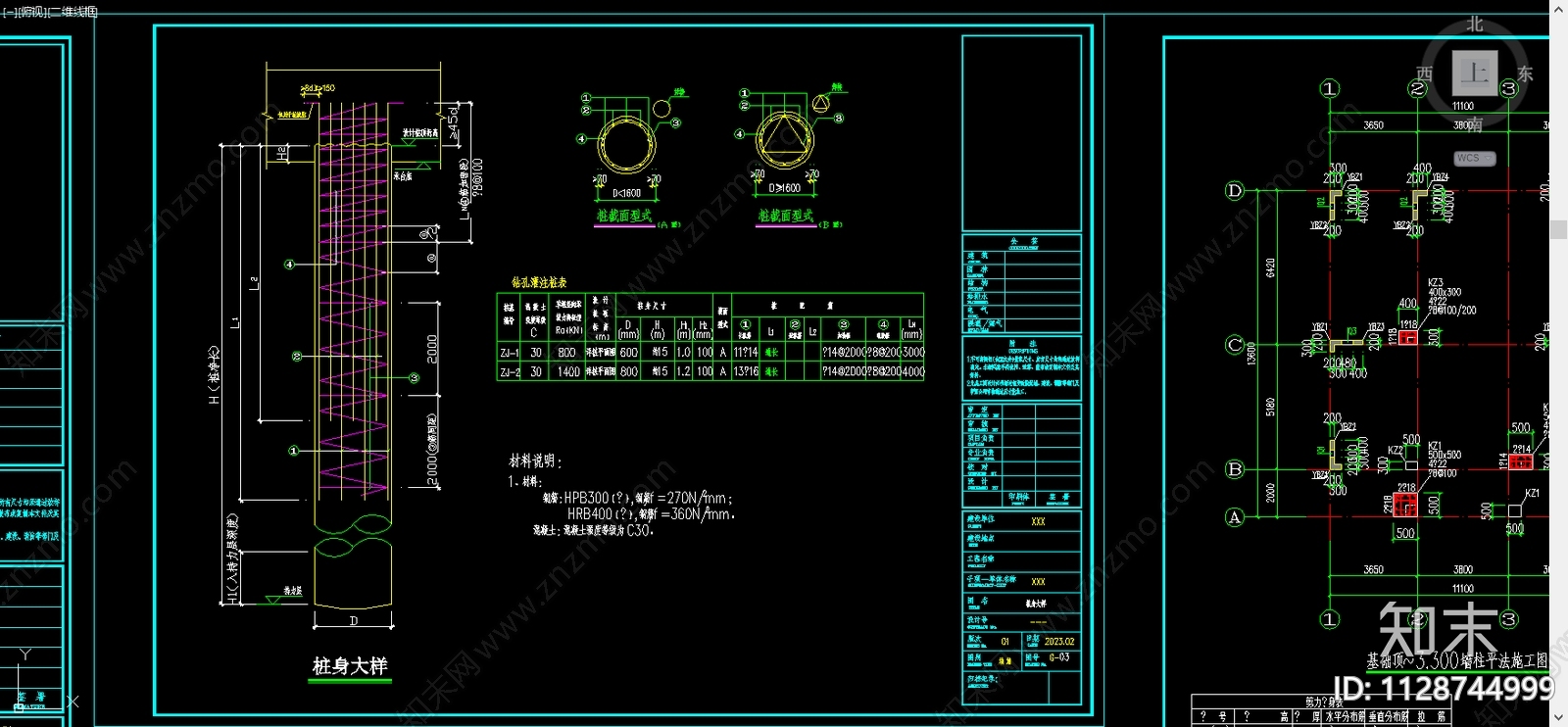Screen dimensions: 1568x727
Task: Expand the WCS coordinate system dropdown
Action: click(x=1475, y=158)
